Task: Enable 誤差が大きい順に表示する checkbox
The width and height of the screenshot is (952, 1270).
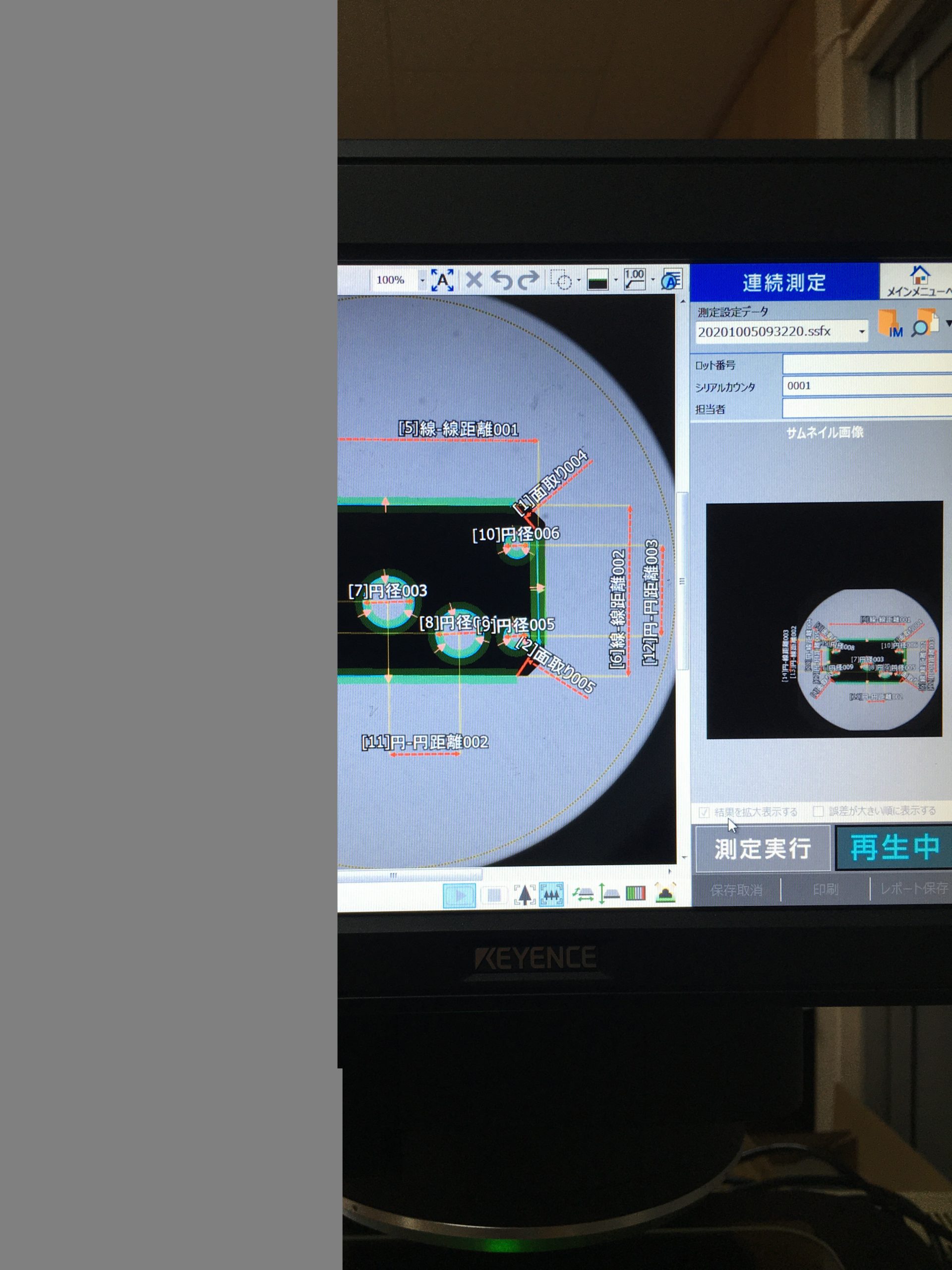Action: pyautogui.click(x=818, y=811)
